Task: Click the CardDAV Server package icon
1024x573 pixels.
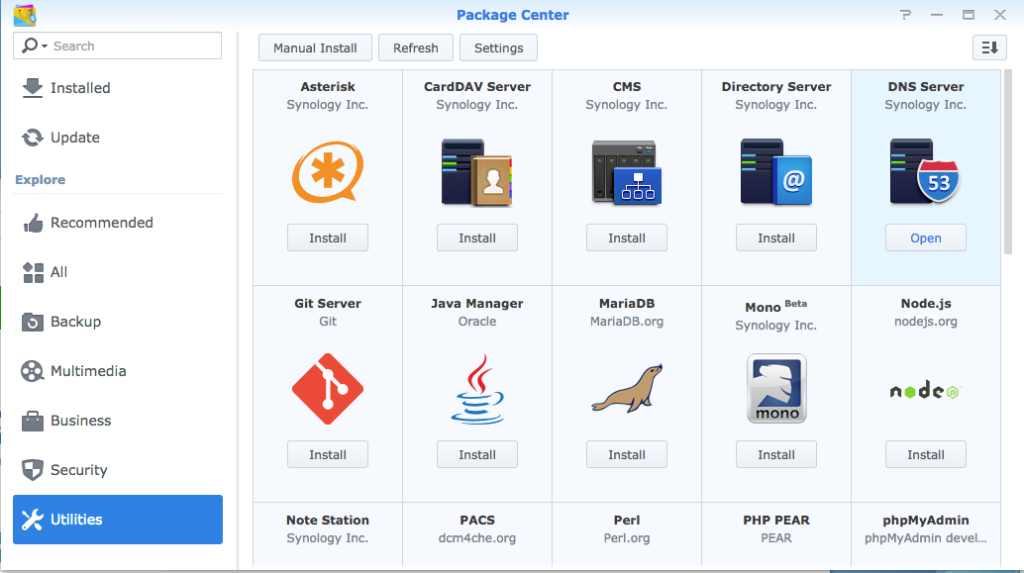Action: click(x=477, y=172)
